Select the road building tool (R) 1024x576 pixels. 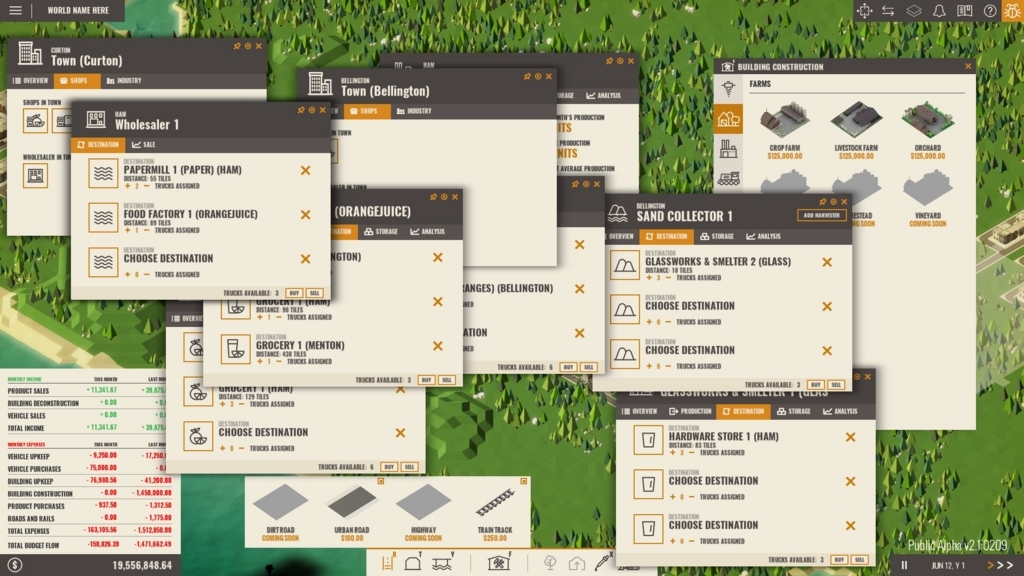pyautogui.click(x=389, y=562)
